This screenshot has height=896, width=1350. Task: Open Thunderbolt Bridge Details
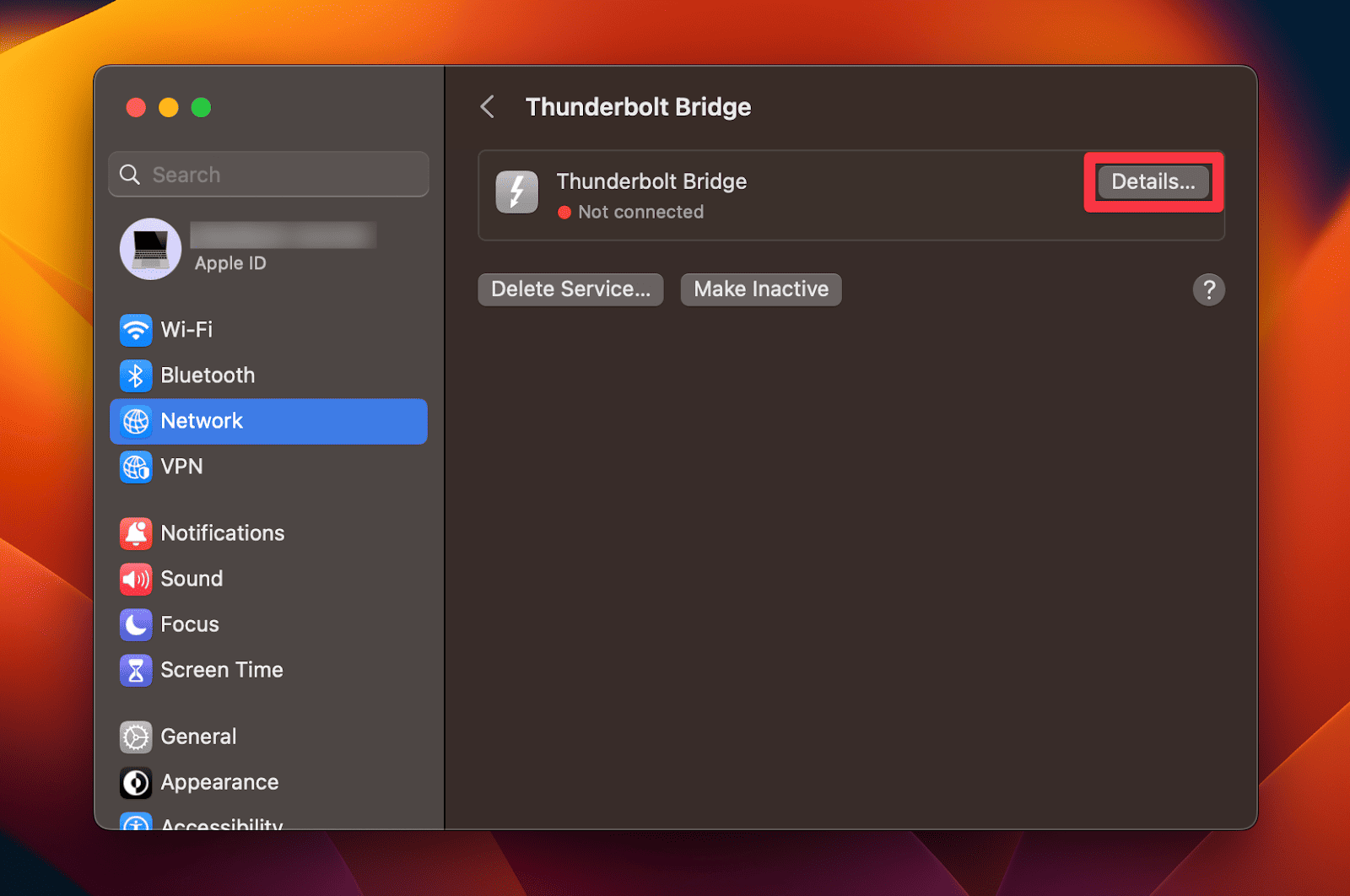(1153, 181)
